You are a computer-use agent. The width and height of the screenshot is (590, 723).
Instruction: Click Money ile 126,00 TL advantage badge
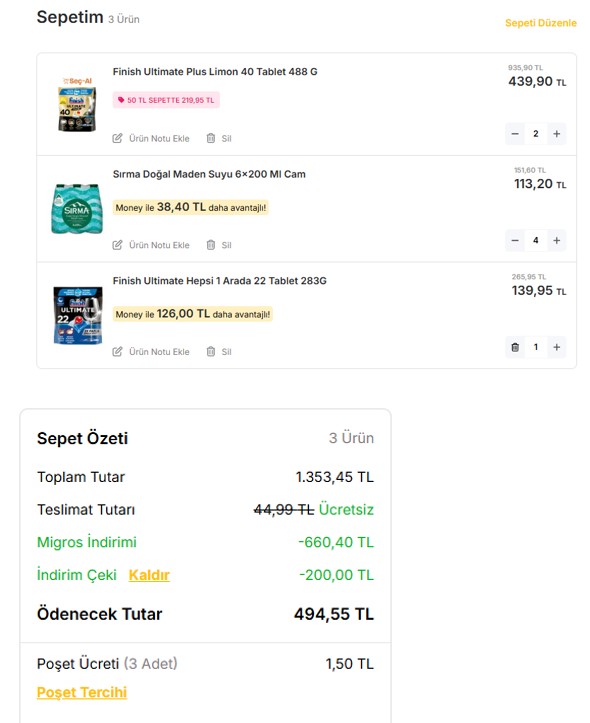193,314
